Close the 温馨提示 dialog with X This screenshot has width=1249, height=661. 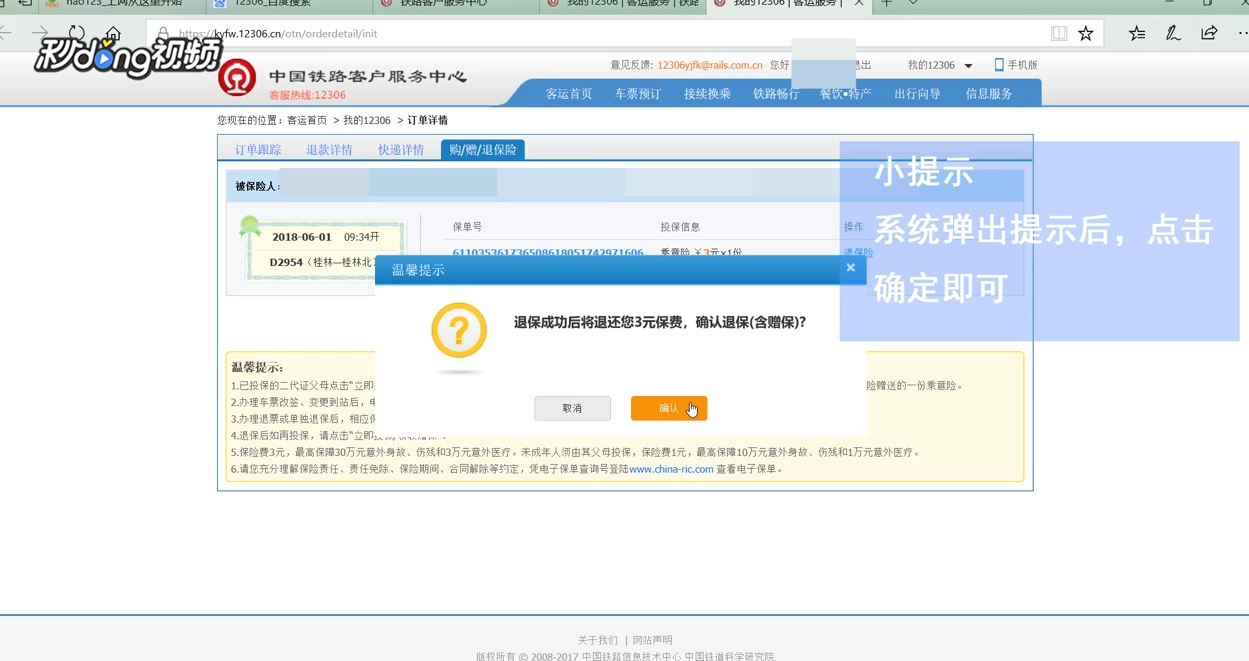[x=850, y=268]
